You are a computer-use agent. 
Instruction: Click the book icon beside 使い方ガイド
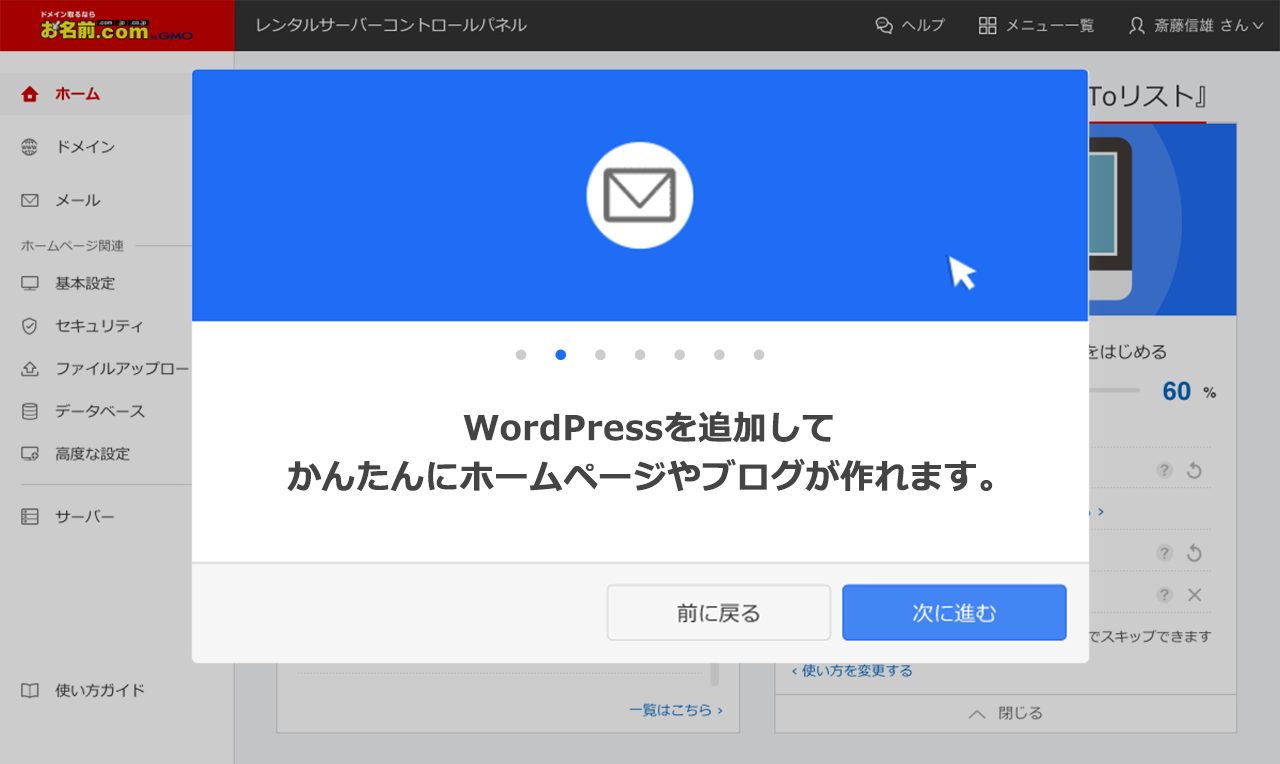click(30, 690)
